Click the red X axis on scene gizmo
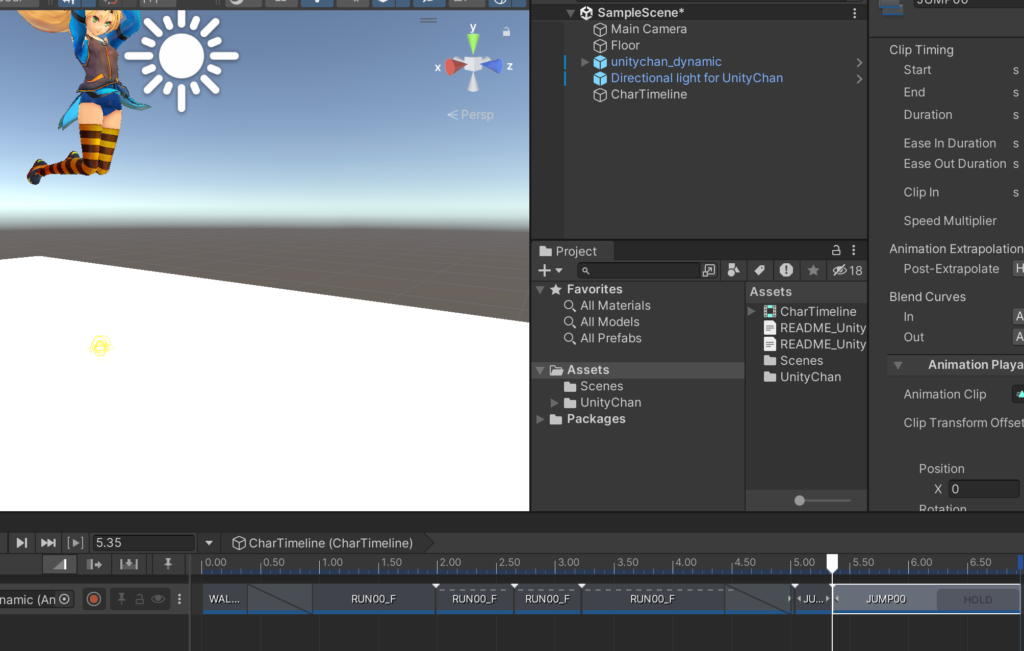Viewport: 1024px width, 651px height. click(x=455, y=67)
